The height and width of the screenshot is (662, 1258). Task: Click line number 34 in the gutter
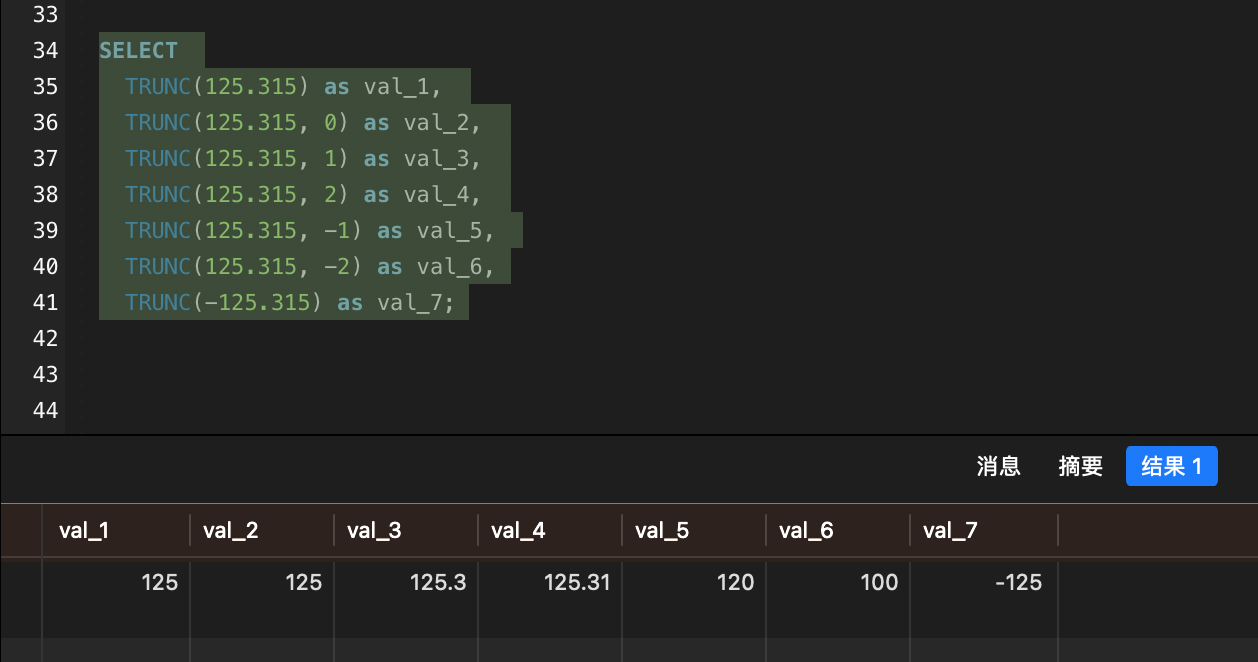pos(46,50)
